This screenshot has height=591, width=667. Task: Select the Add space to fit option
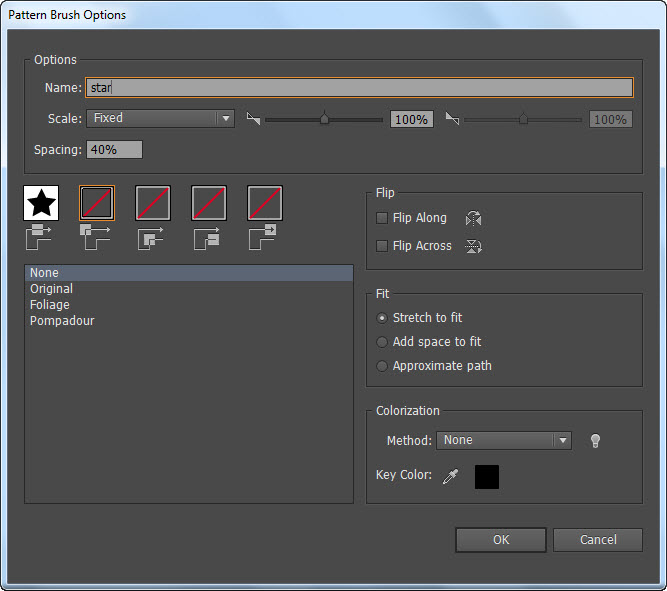pyautogui.click(x=382, y=342)
